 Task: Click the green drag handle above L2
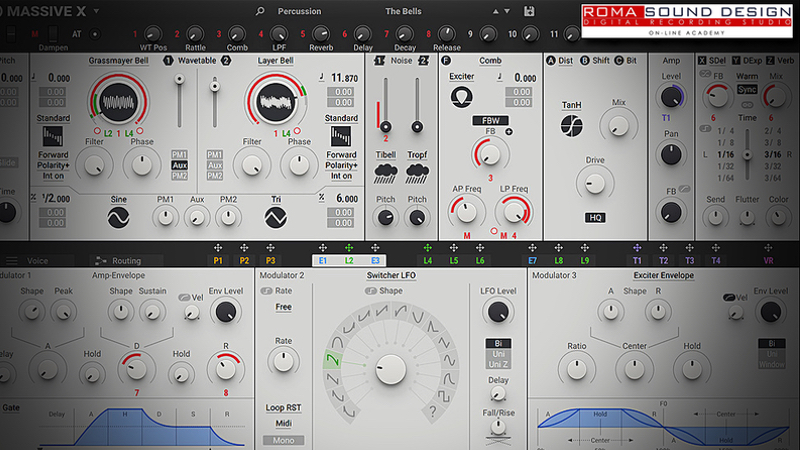[349, 248]
